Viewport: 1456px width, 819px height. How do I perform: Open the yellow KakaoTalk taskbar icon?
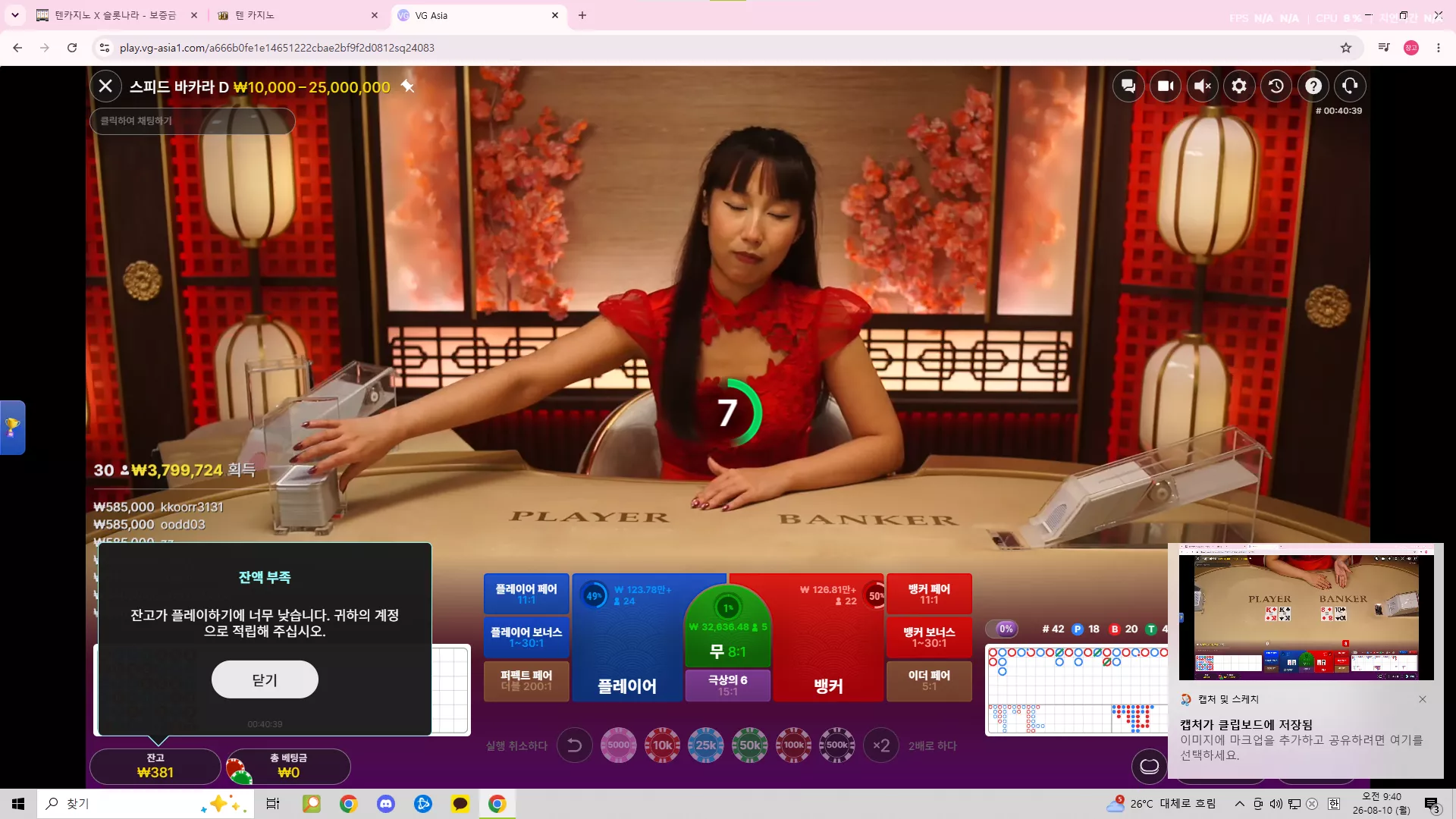click(460, 804)
